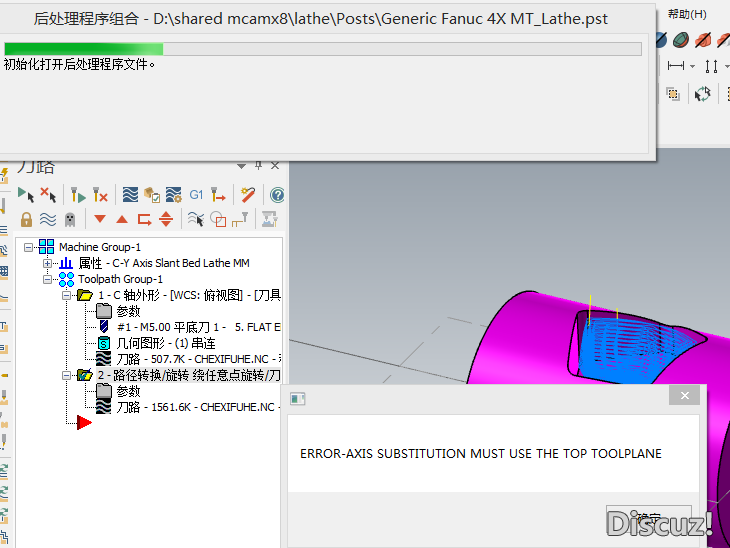The width and height of the screenshot is (730, 548).
Task: Select operation 2 - 路径转换/旋转
Action: [x=189, y=375]
